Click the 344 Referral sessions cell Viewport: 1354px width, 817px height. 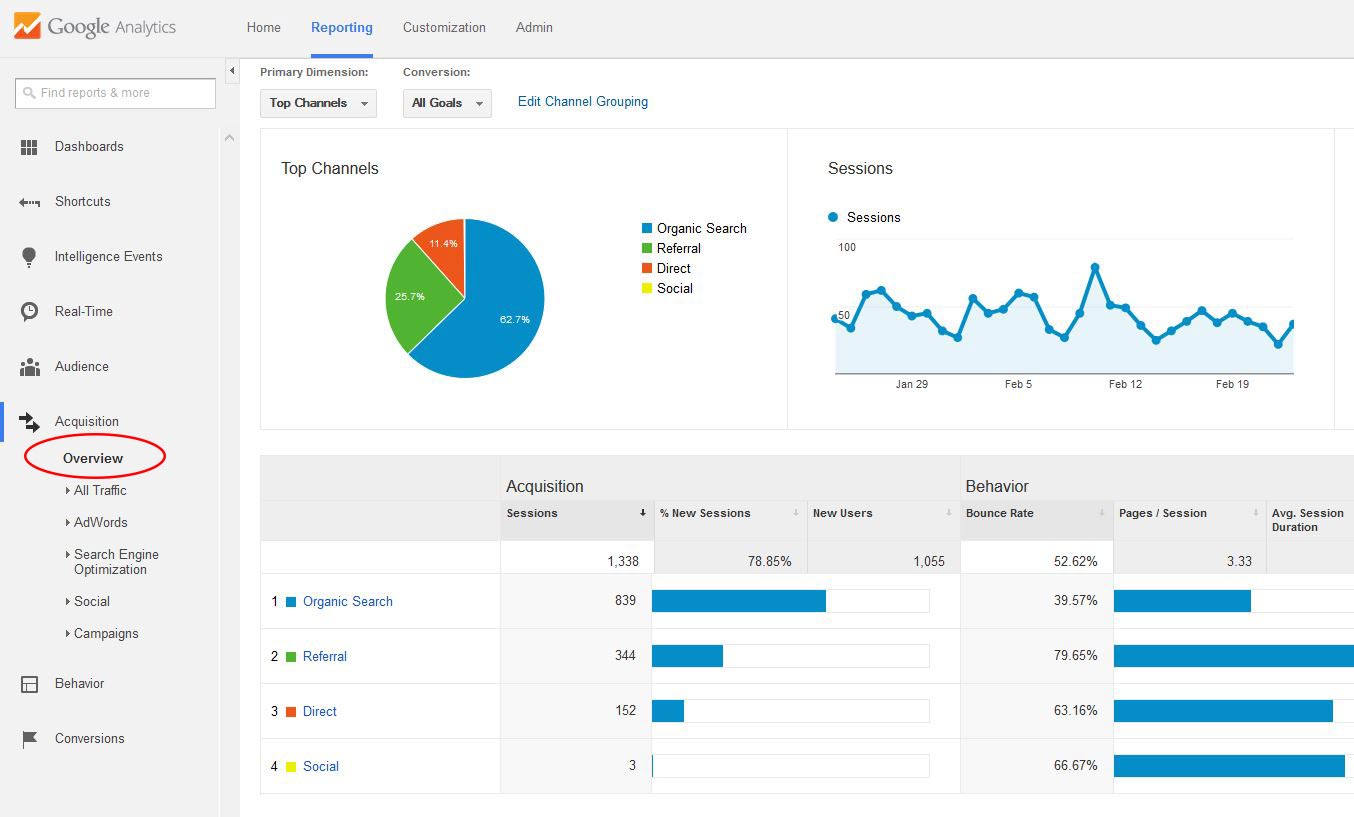(x=625, y=656)
